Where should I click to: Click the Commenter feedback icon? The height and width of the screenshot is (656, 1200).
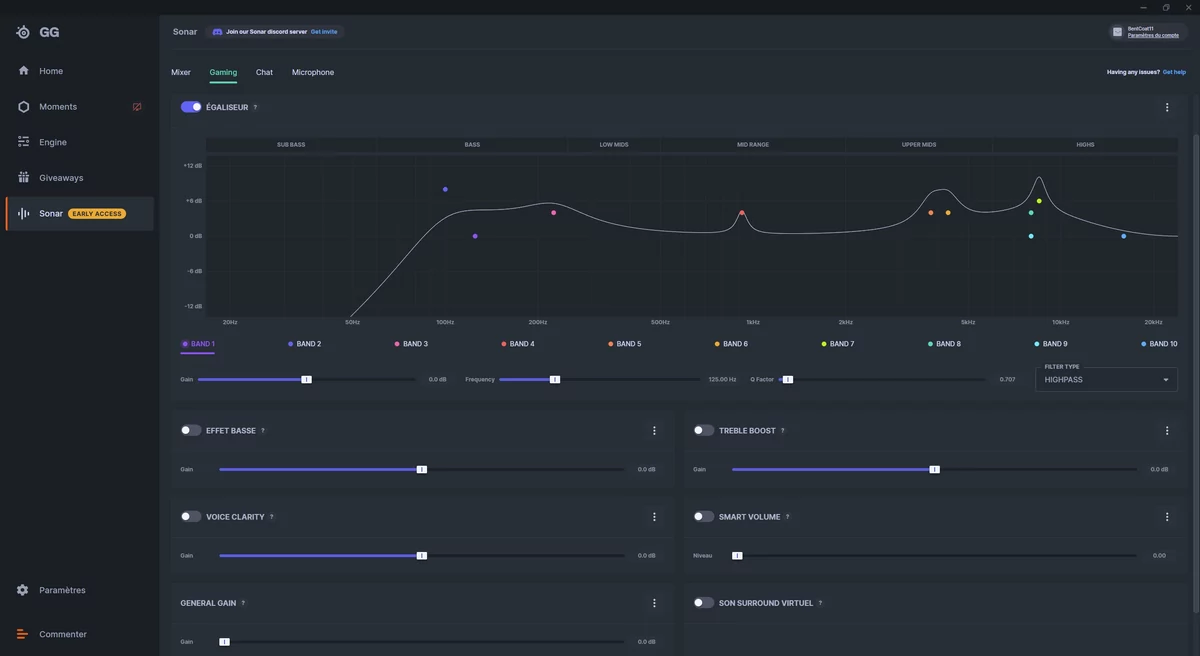click(x=23, y=634)
